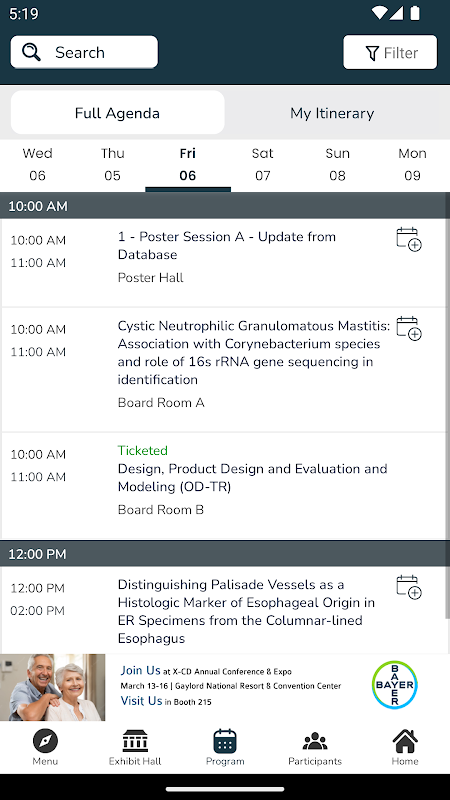Tap the Program calendar icon
Viewport: 450px width, 800px height.
(x=225, y=741)
